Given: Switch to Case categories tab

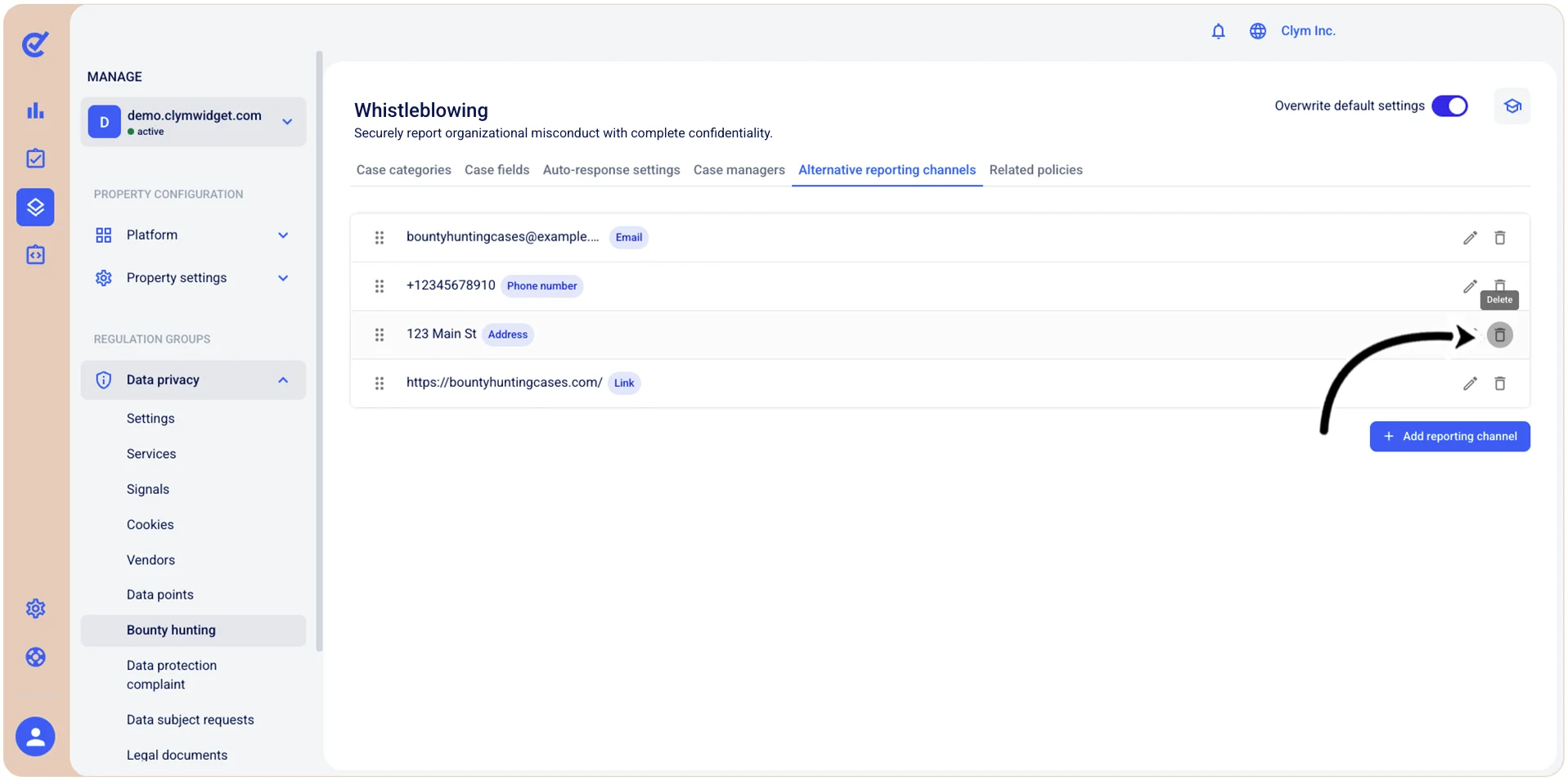Looking at the screenshot, I should (x=403, y=170).
